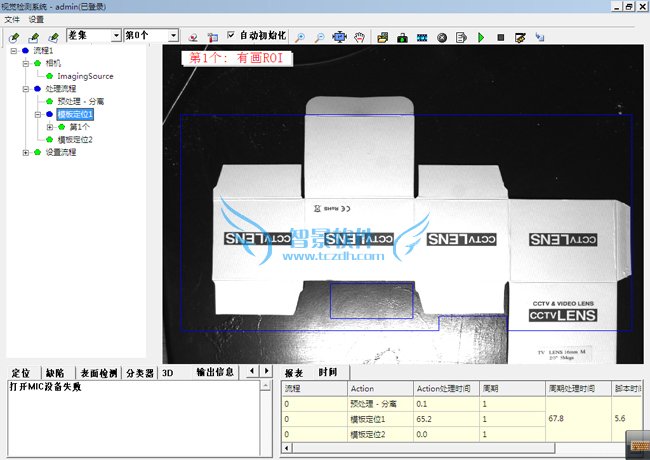Open the 差集 dropdown list
Viewport: 650px width, 460px height.
point(116,36)
